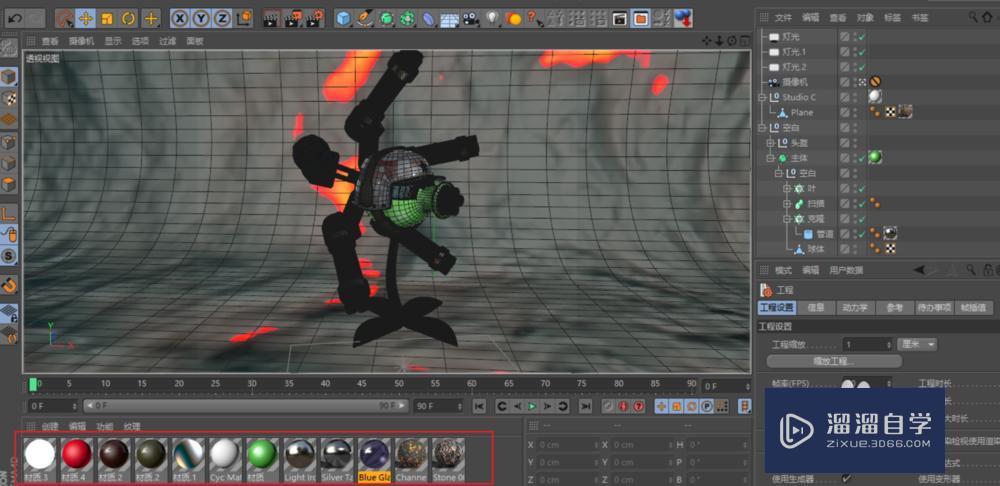
Task: Open the 摄像机 menu in viewport
Action: tap(81, 41)
